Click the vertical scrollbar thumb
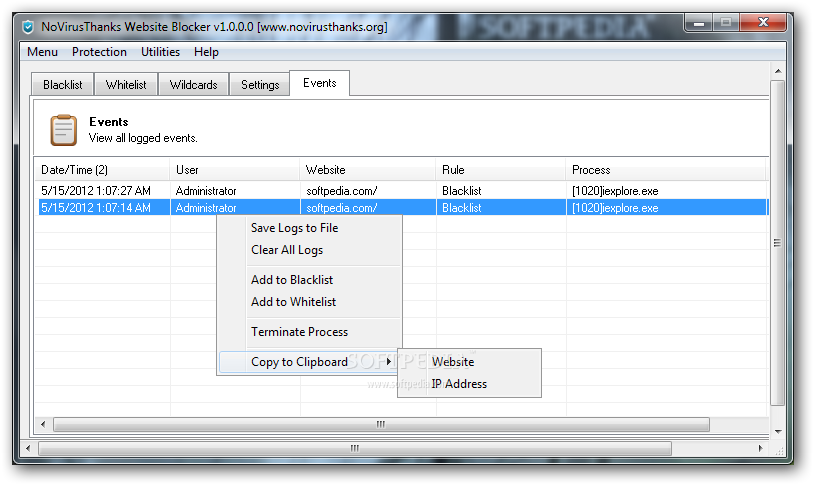814x485 pixels. pyautogui.click(x=777, y=242)
